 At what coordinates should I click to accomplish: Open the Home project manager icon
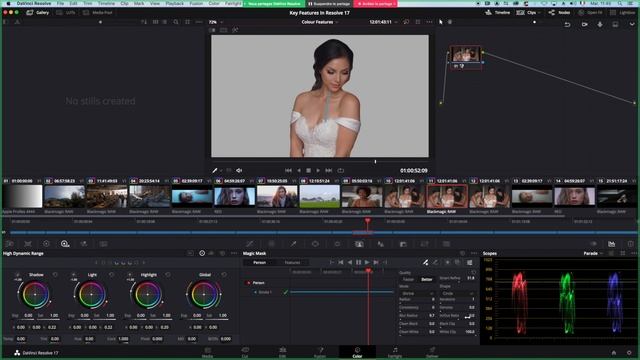tap(613, 353)
